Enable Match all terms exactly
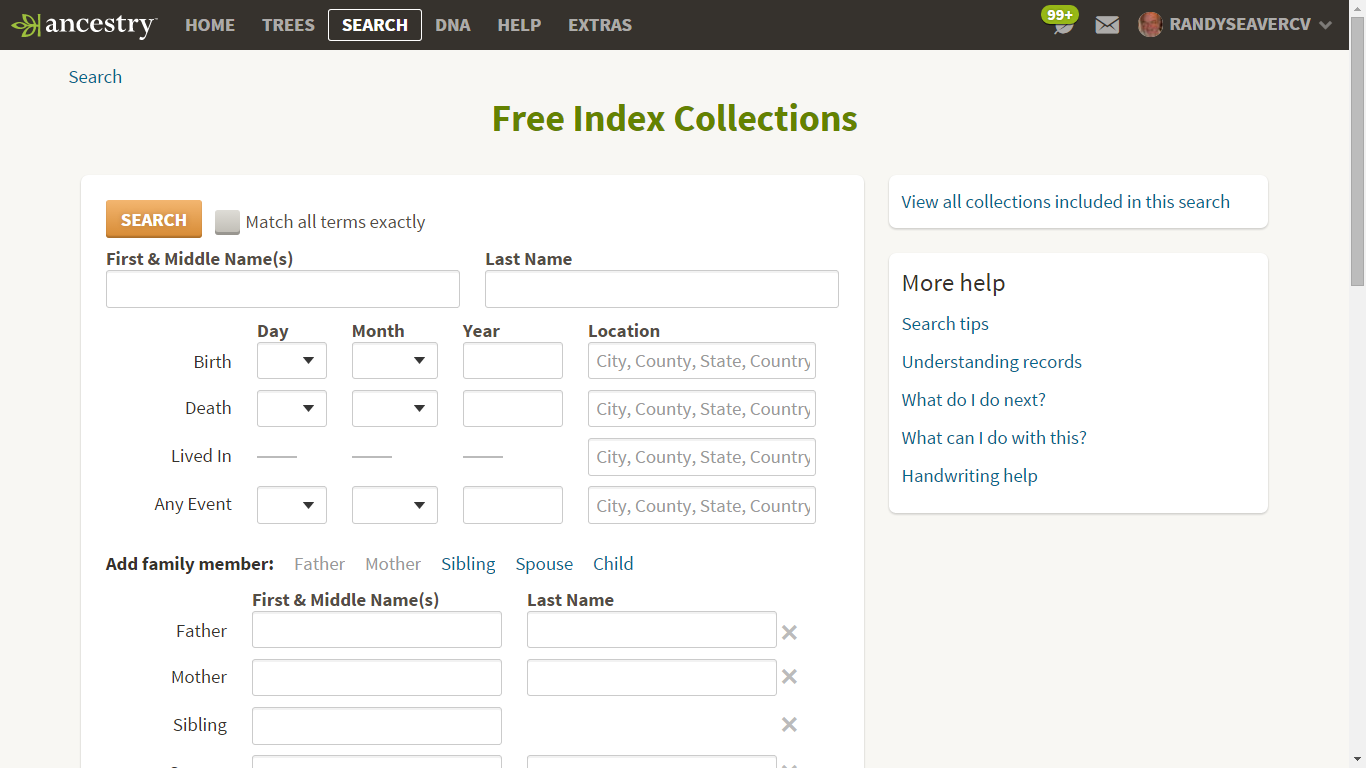The image size is (1366, 768). point(227,222)
